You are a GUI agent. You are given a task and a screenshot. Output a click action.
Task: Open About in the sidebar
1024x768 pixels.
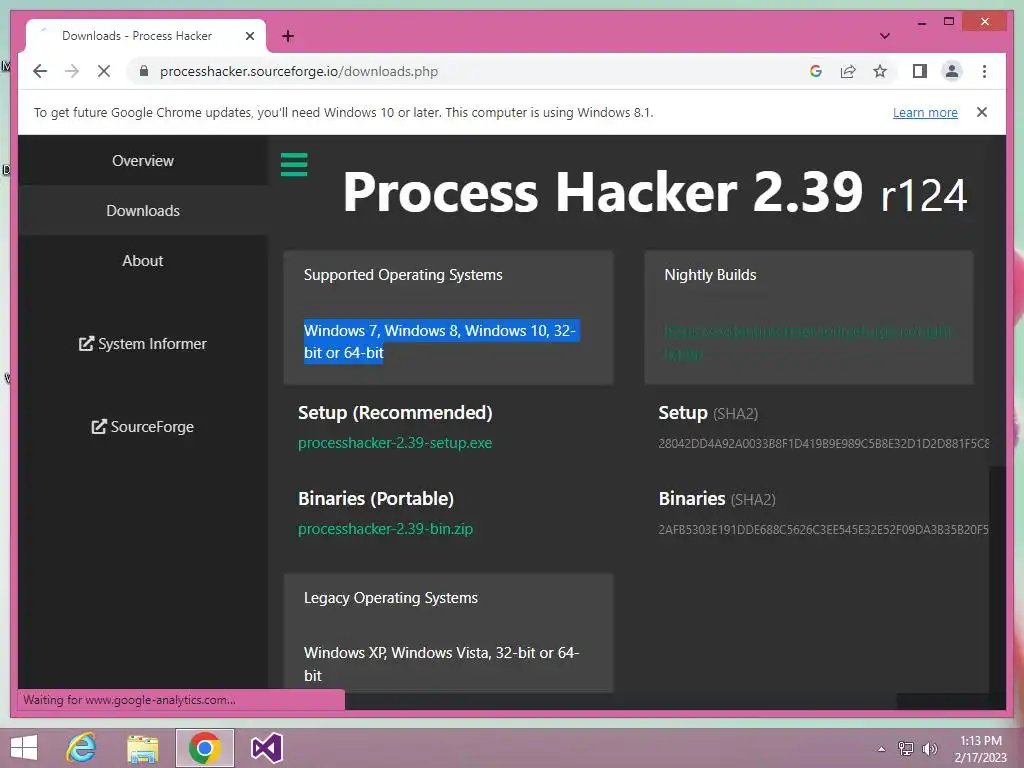(x=142, y=261)
